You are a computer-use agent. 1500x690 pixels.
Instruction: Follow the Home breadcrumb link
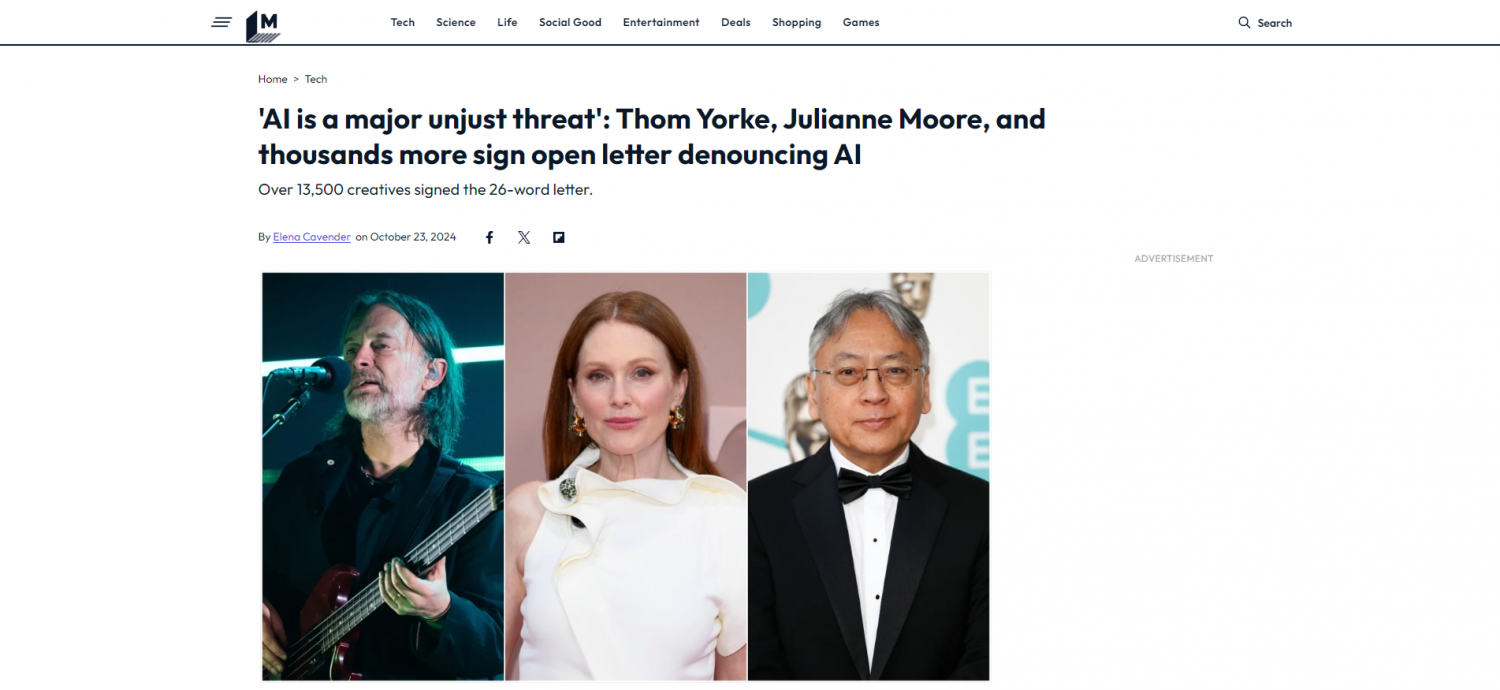pos(273,79)
